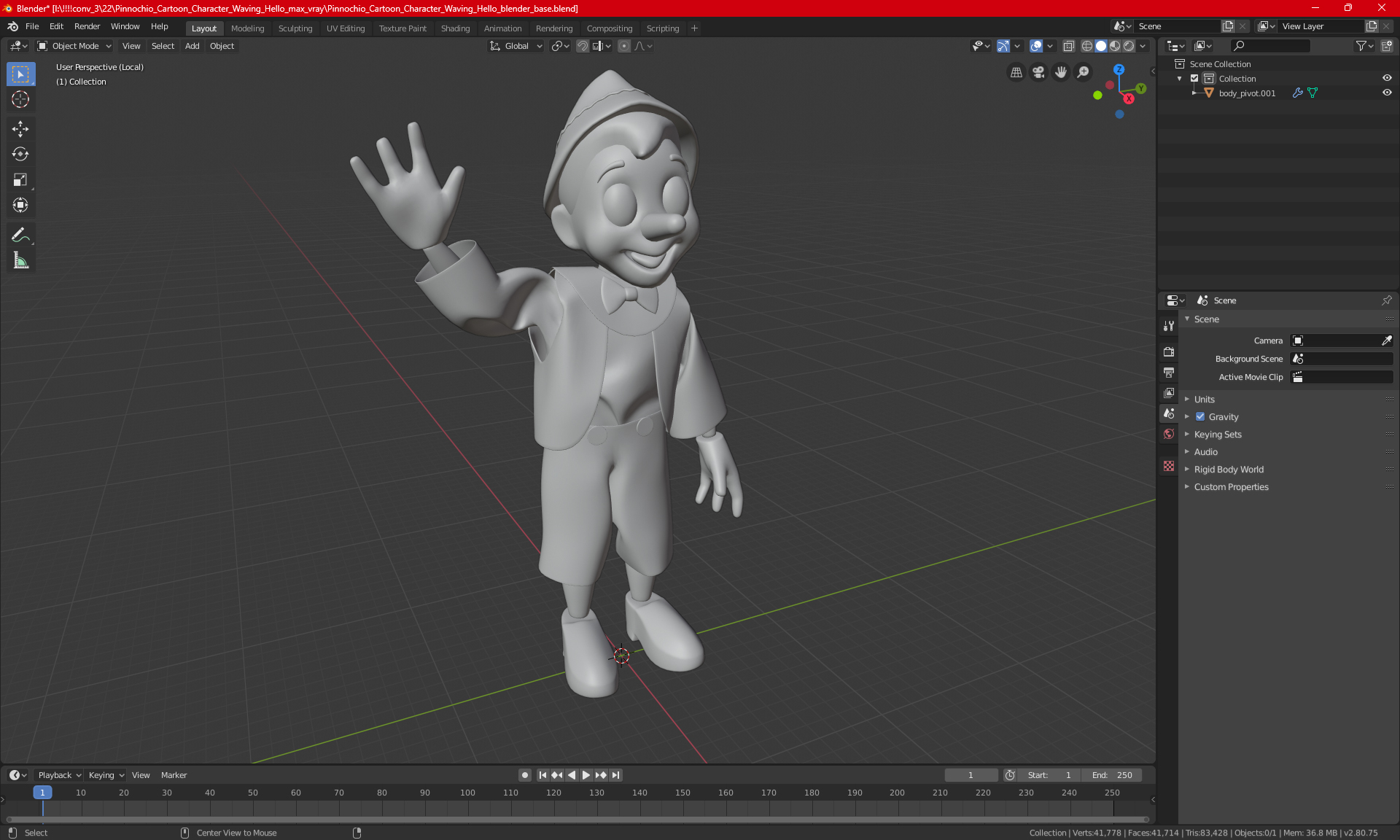Open the Tool properties tab
Screen dimensions: 1400x840
pyautogui.click(x=1169, y=326)
